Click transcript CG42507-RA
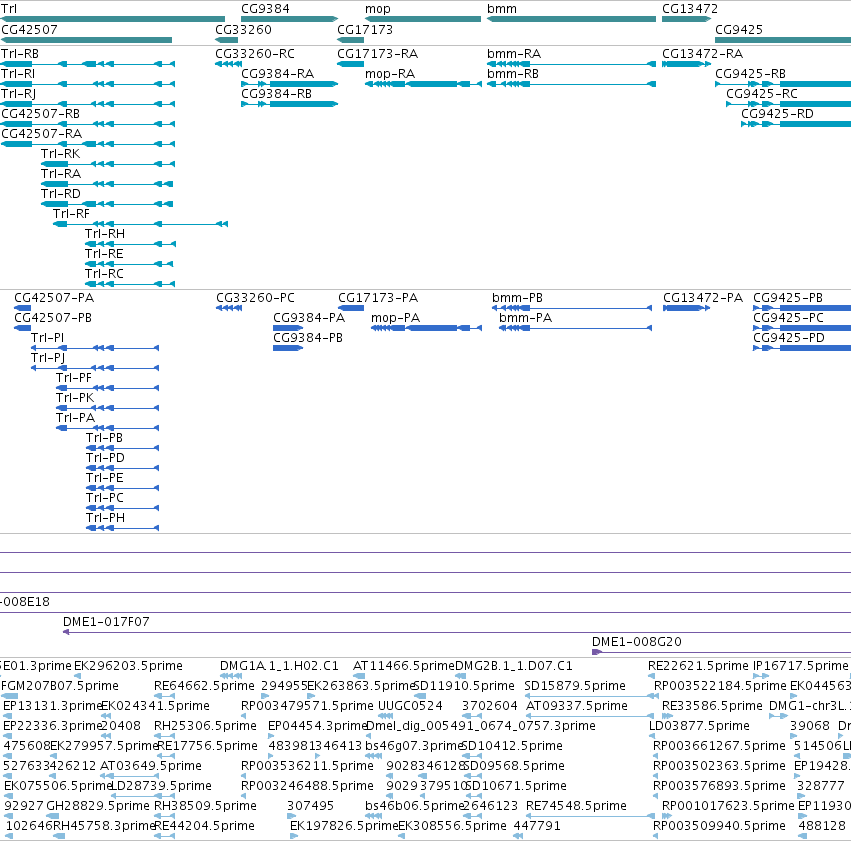Screen dimensions: 851x841 pyautogui.click(x=87, y=144)
